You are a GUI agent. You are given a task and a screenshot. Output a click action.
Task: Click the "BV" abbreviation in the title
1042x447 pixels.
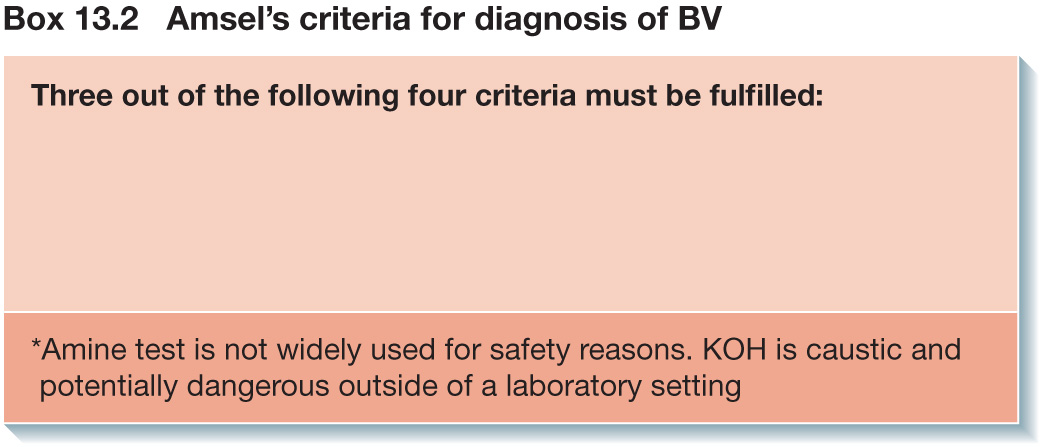point(699,21)
